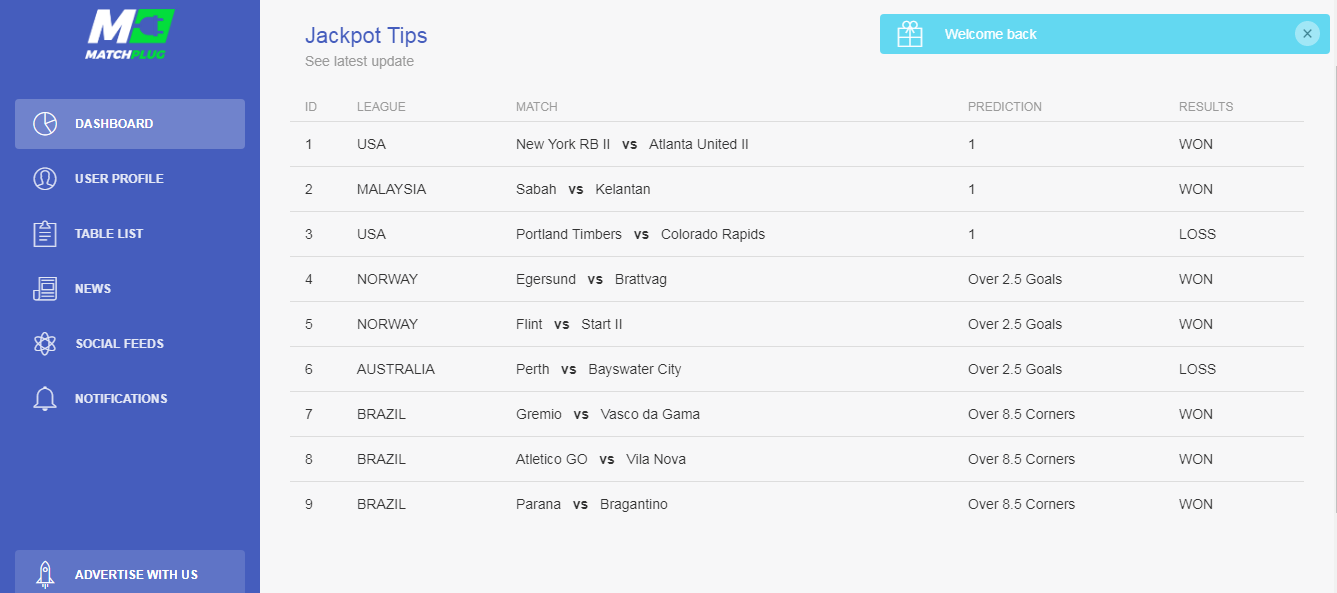Select the Social Feeds atom icon
The width and height of the screenshot is (1337, 593).
[x=45, y=344]
